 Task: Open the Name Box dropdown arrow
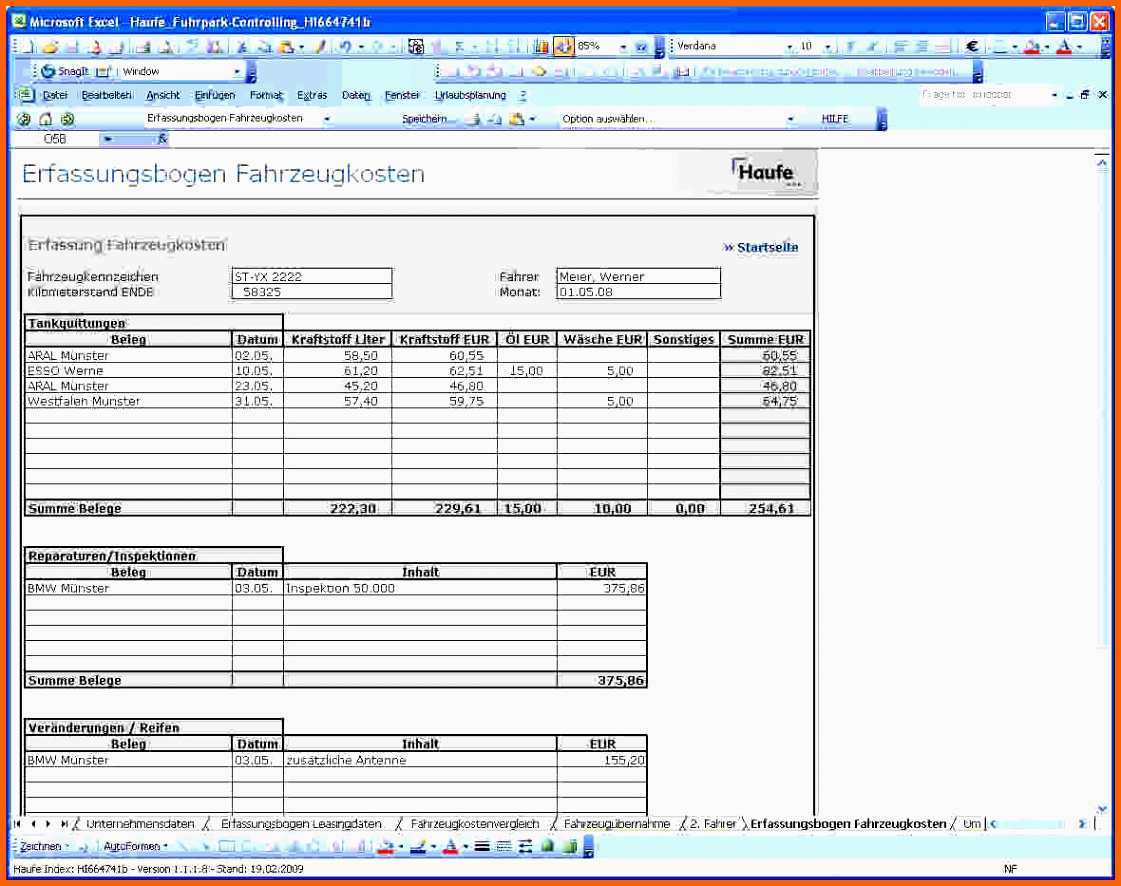(107, 139)
